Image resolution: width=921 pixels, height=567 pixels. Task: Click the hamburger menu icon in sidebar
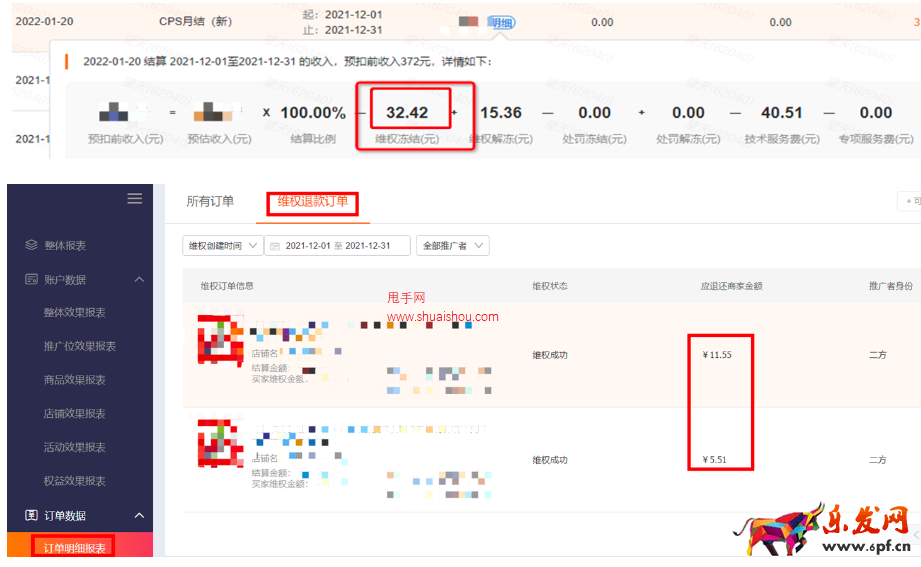pos(134,199)
